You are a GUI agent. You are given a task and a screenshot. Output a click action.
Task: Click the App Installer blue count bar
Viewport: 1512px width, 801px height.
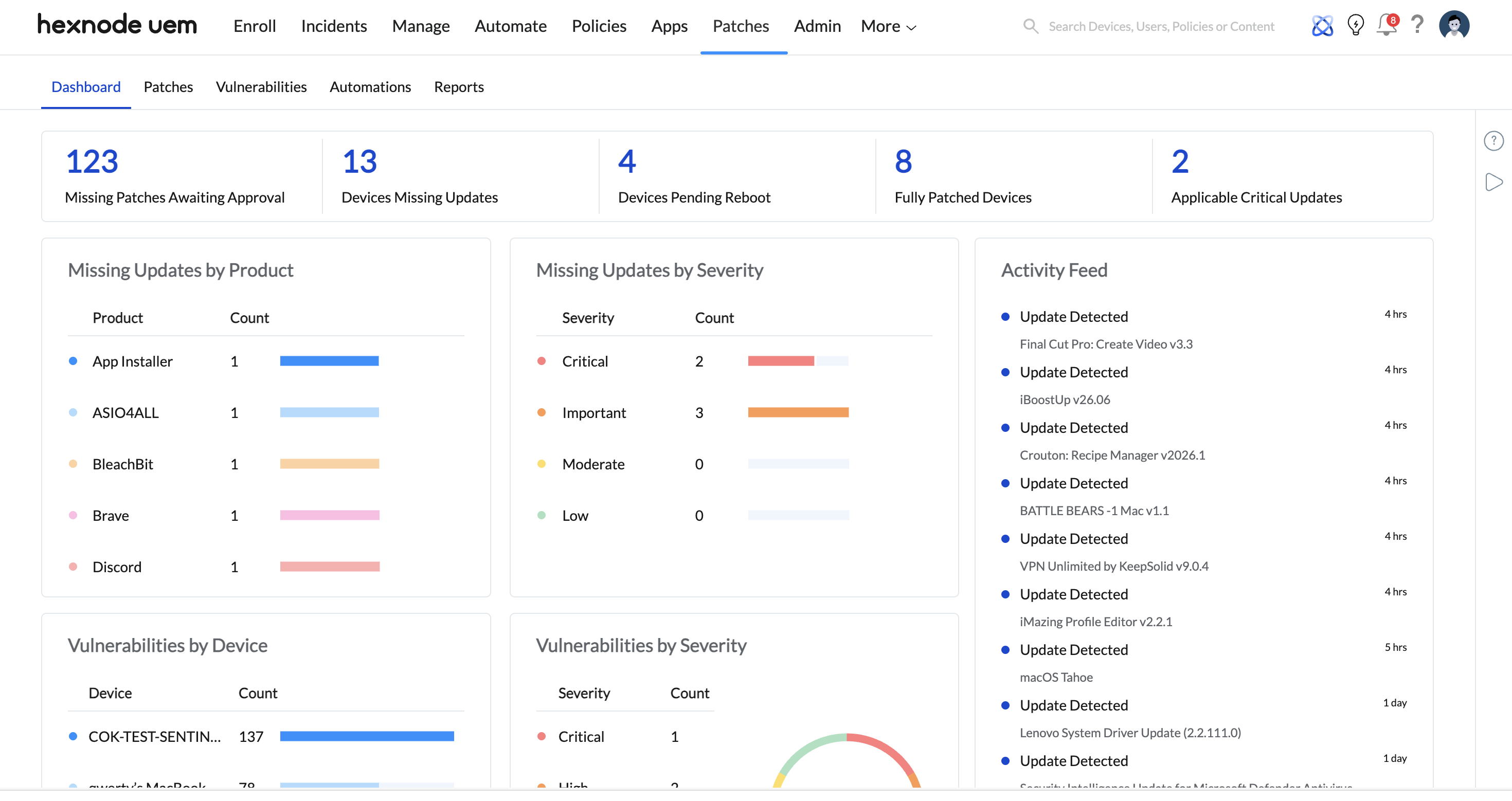[x=329, y=361]
